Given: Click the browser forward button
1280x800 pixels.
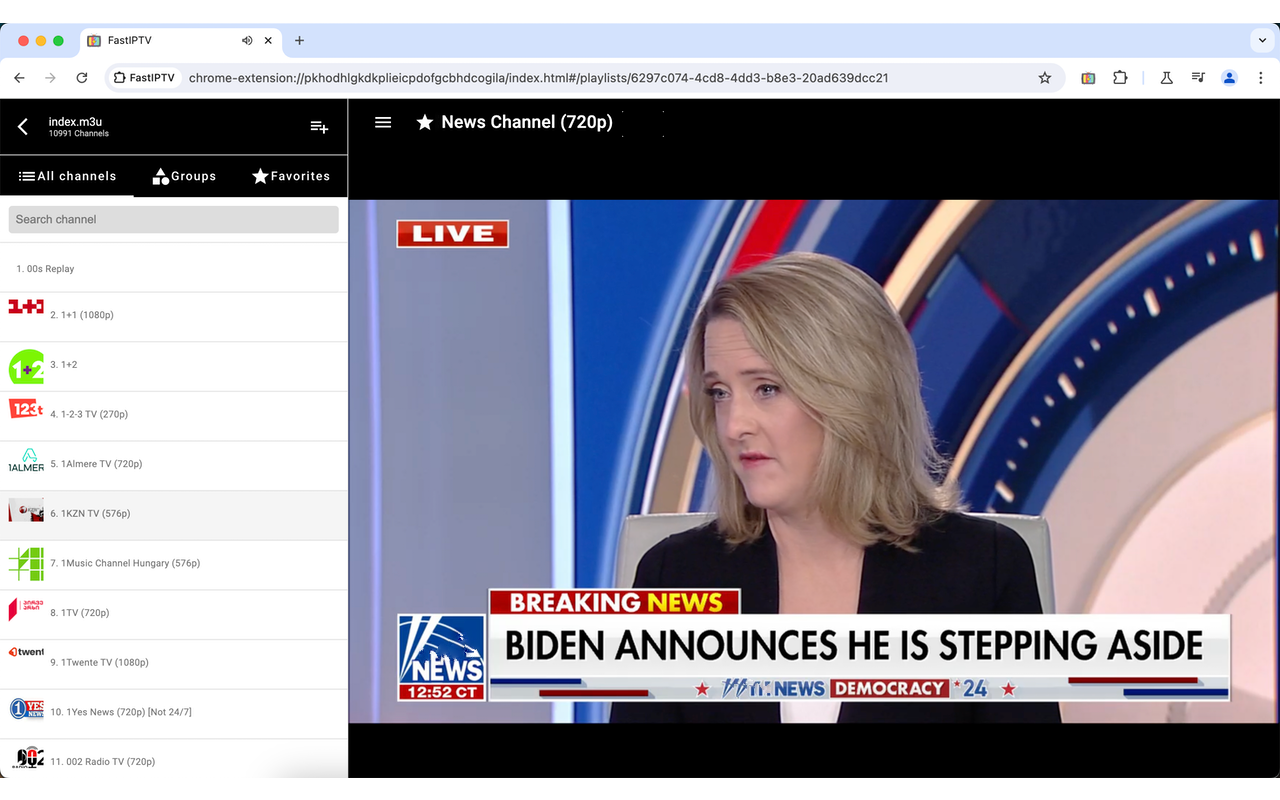Looking at the screenshot, I should click(50, 78).
